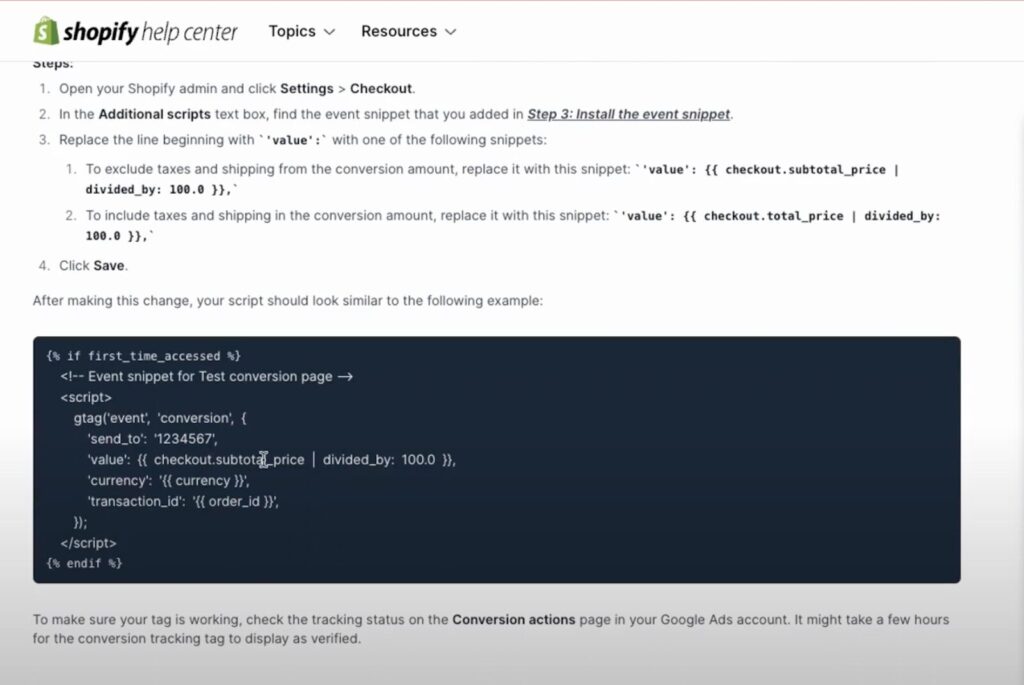The height and width of the screenshot is (685, 1024).
Task: Click the bold Settings text in step 1
Action: (307, 89)
